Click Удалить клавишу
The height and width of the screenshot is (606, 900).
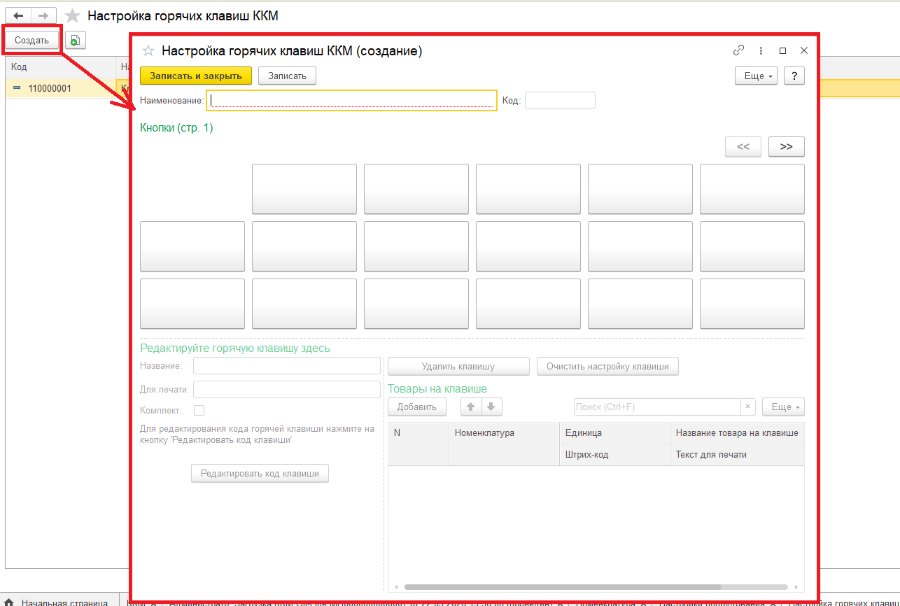[x=459, y=366]
